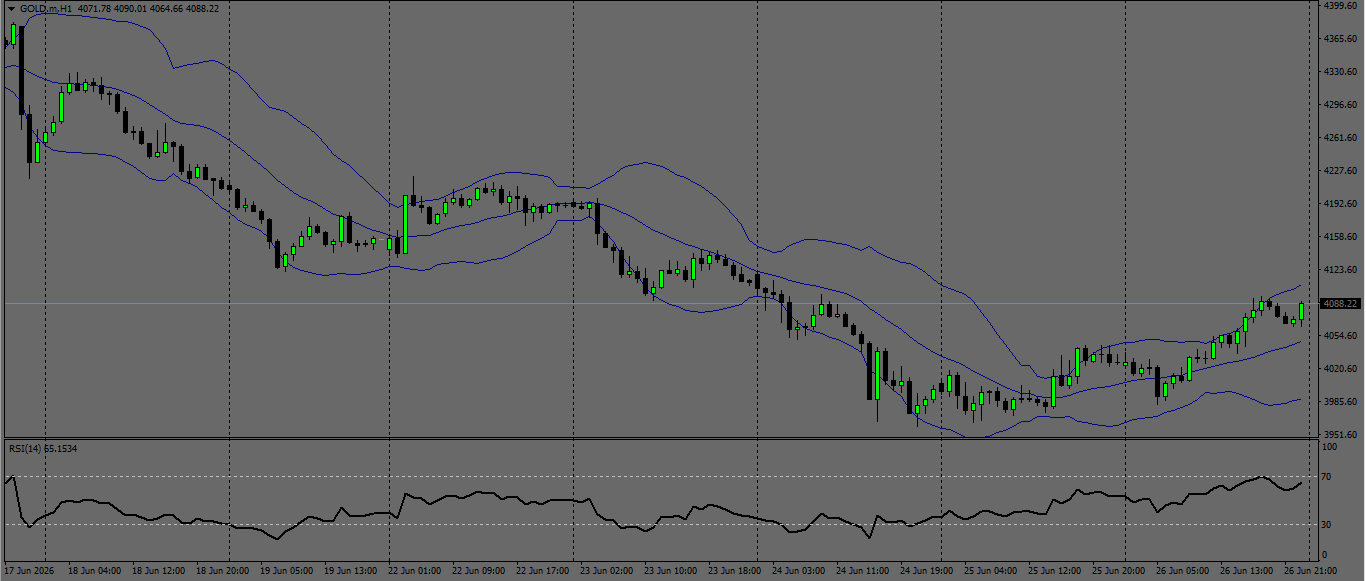Click the 22 Jun 17:00 time label
The image size is (1366, 581).
click(x=543, y=570)
